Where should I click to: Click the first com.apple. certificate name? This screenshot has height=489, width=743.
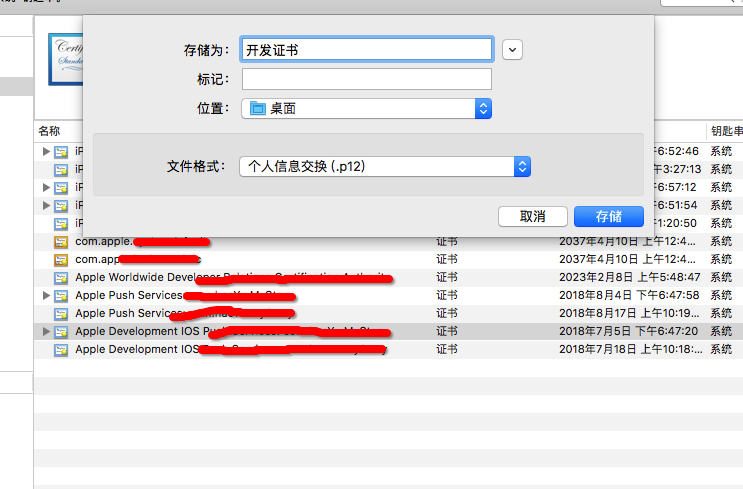click(143, 241)
